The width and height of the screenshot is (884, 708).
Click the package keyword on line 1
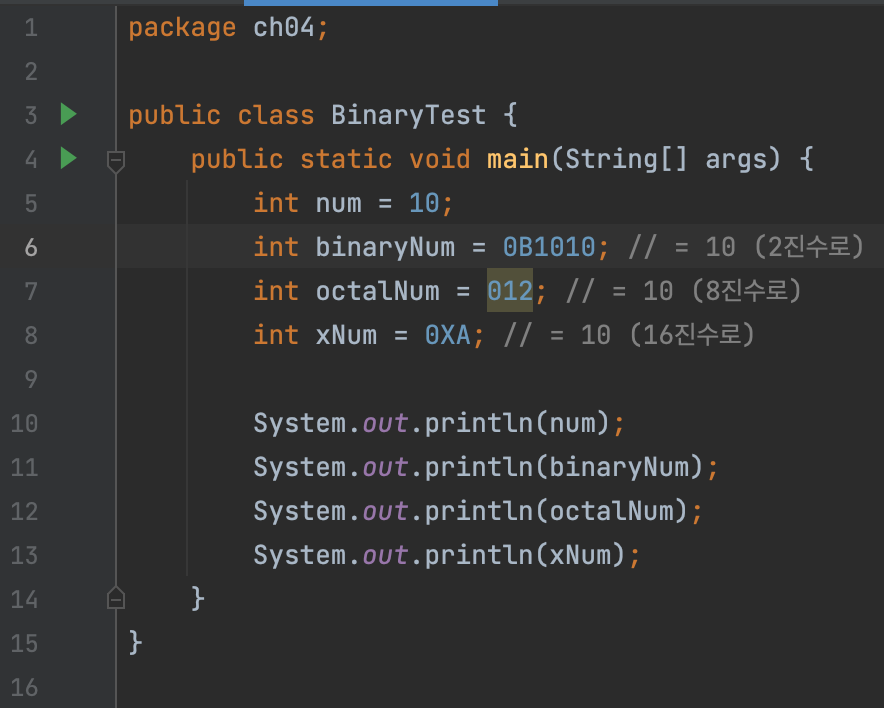point(182,27)
